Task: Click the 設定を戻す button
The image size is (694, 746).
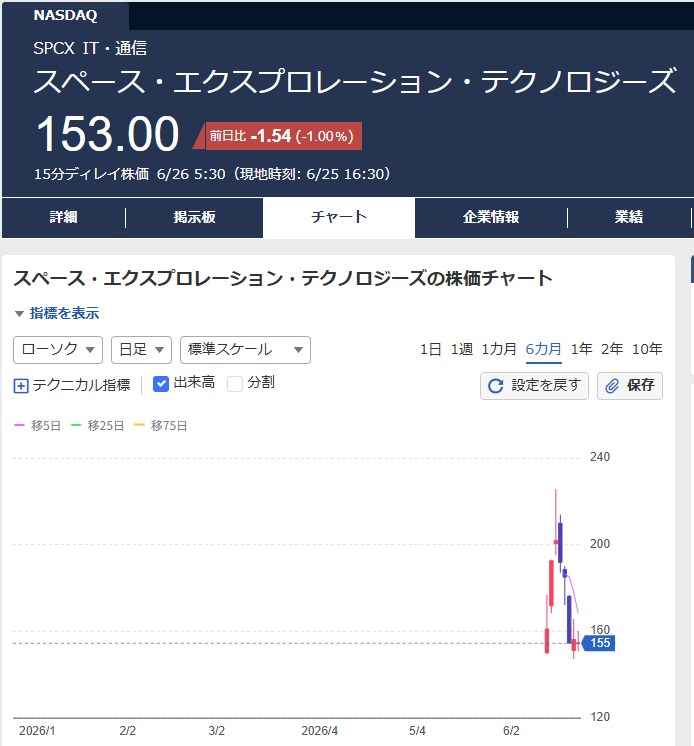Action: tap(534, 386)
